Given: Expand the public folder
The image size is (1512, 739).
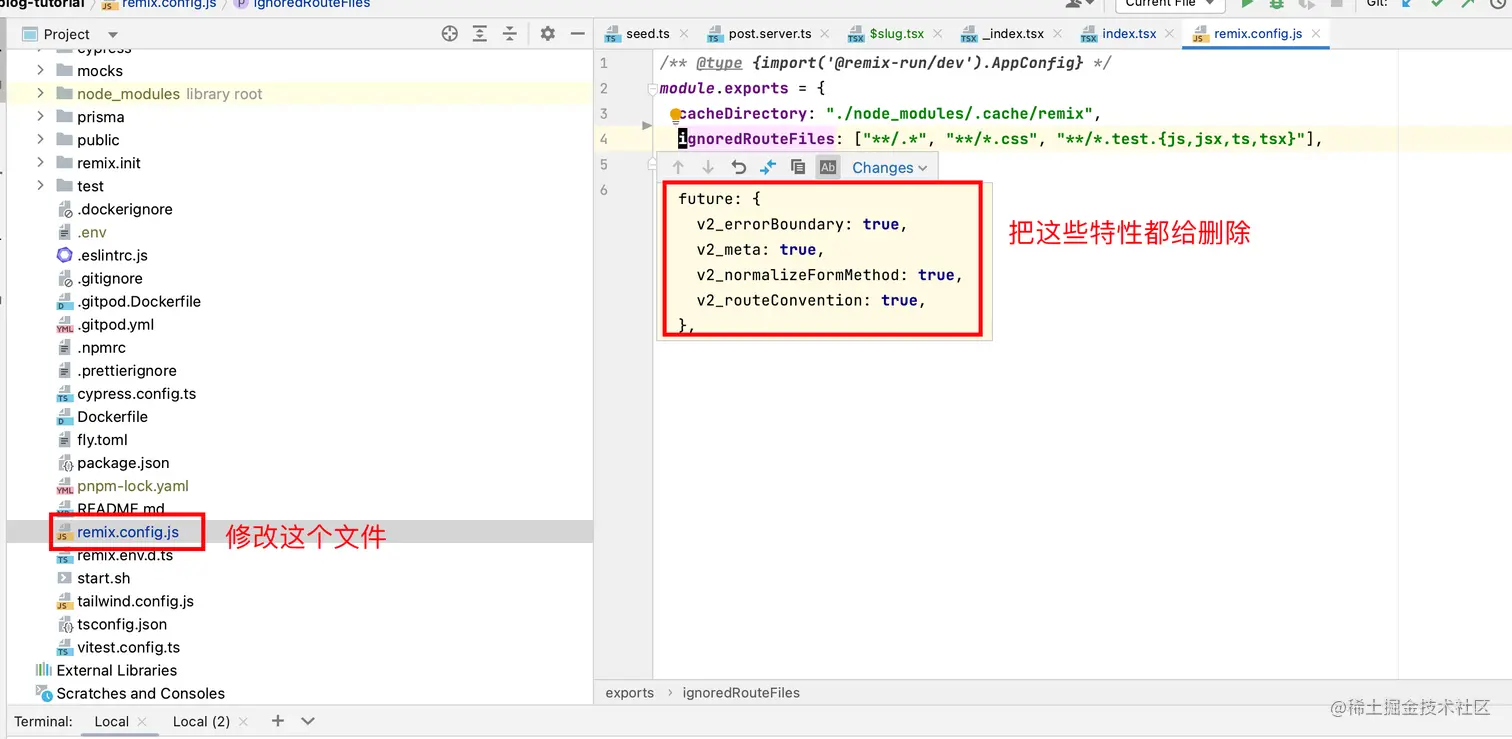Looking at the screenshot, I should click(40, 139).
